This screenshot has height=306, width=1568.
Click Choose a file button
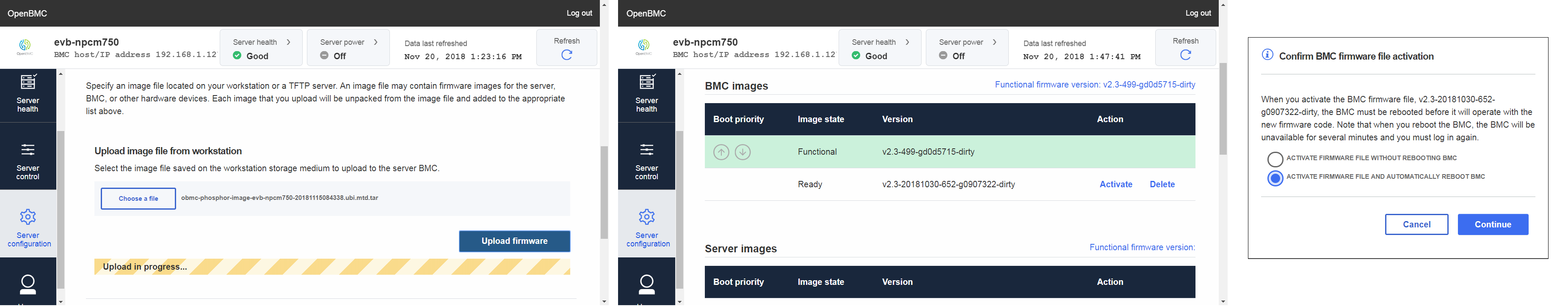pyautogui.click(x=138, y=199)
